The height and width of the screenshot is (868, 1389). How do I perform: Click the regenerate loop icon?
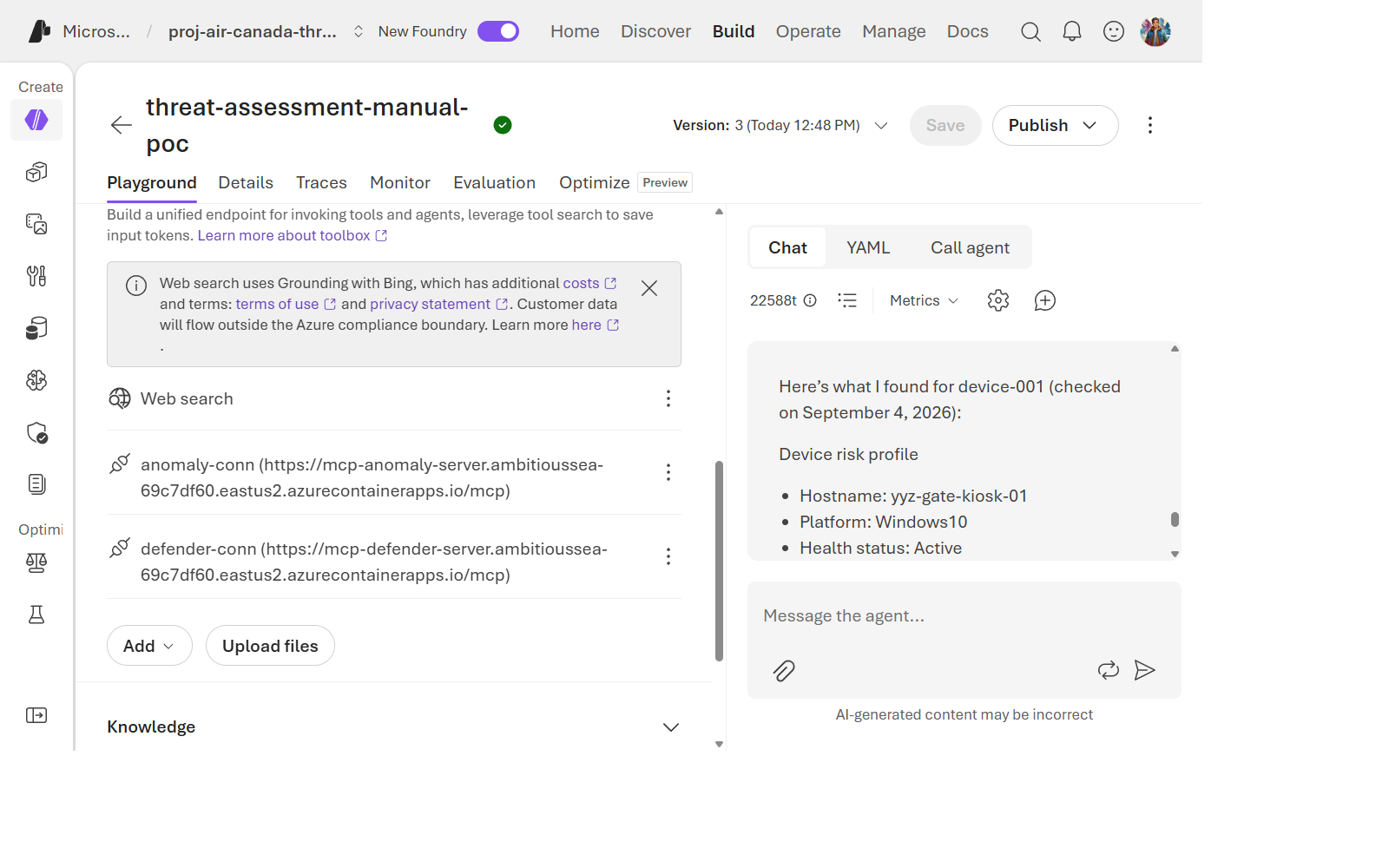point(1109,670)
